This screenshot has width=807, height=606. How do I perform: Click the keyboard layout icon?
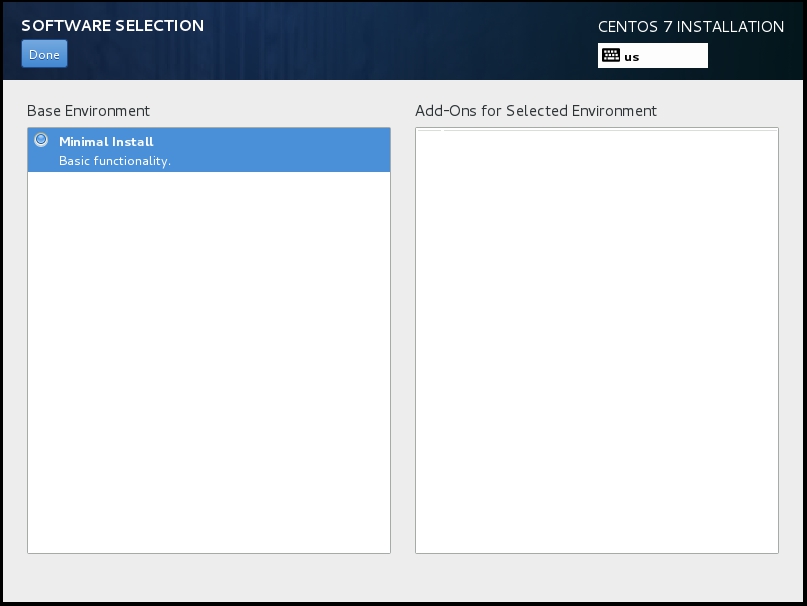(611, 56)
